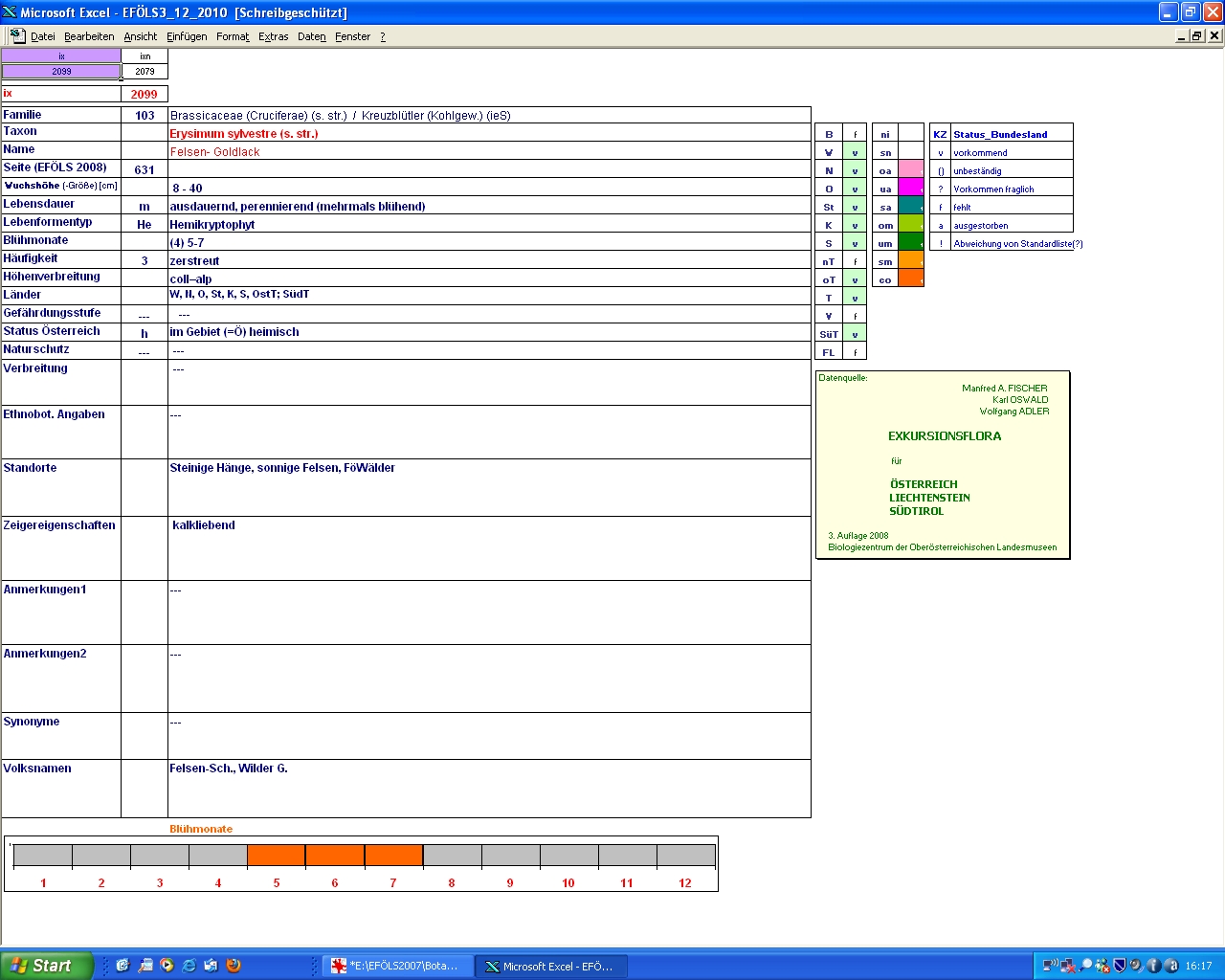The image size is (1225, 980).
Task: Open the Fenster menu
Action: 353,36
